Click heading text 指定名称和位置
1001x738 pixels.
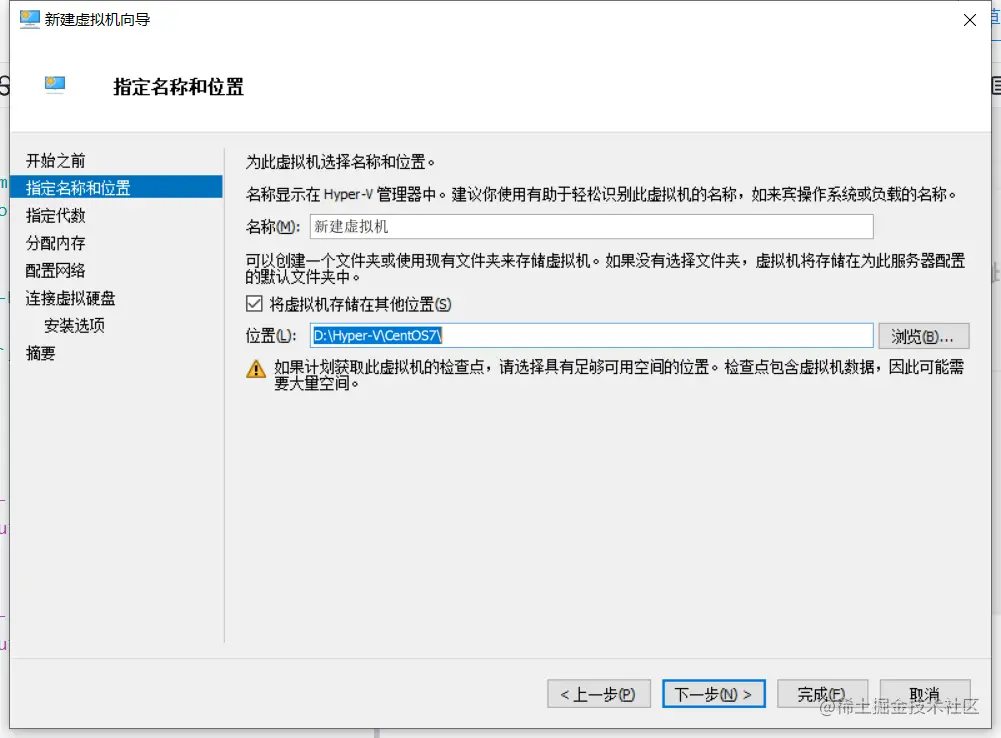tap(179, 87)
